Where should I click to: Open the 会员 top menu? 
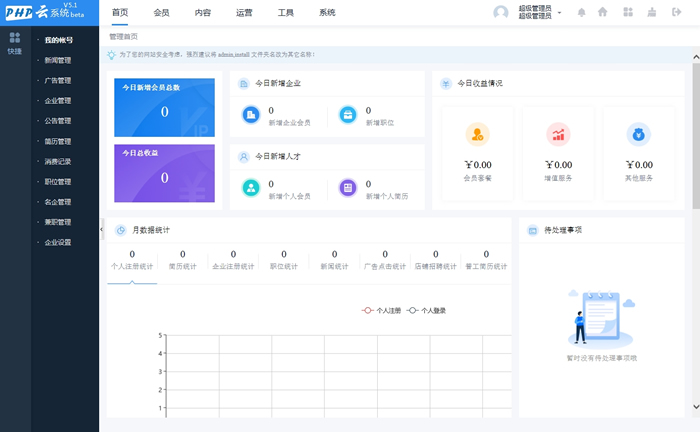(161, 12)
